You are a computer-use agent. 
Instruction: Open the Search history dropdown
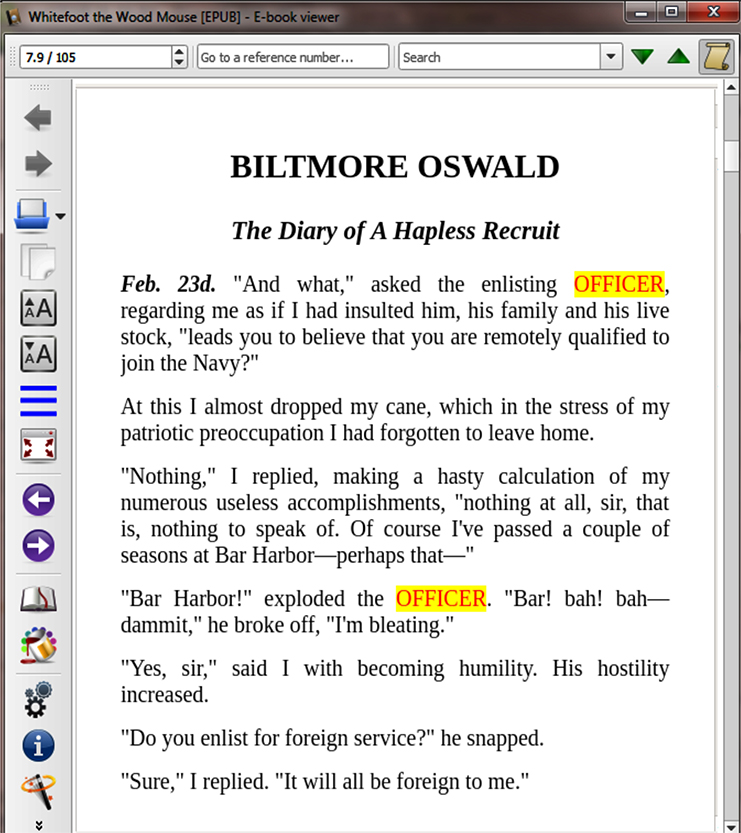pyautogui.click(x=611, y=57)
